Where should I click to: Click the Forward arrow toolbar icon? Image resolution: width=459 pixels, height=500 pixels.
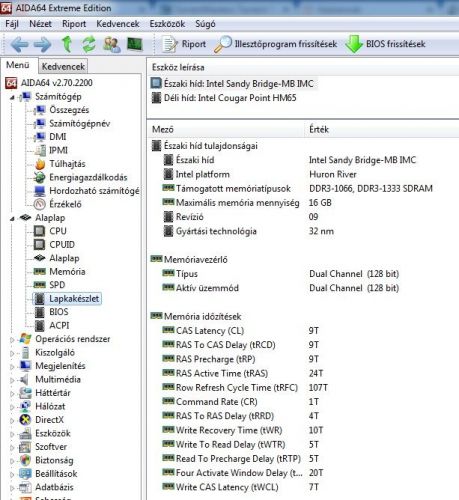point(43,44)
